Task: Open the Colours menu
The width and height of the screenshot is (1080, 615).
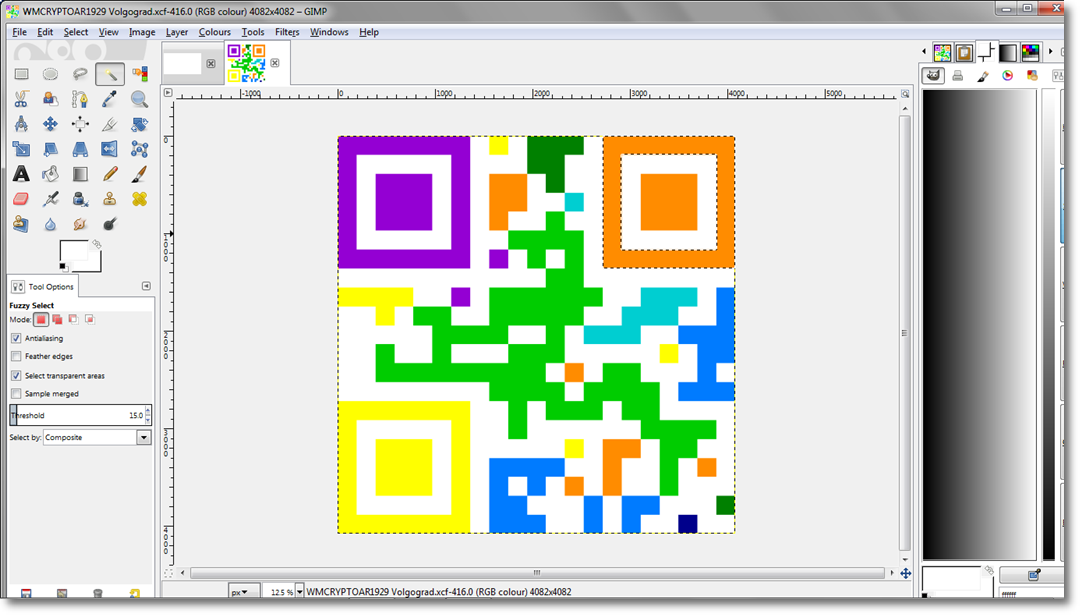Action: pos(214,32)
